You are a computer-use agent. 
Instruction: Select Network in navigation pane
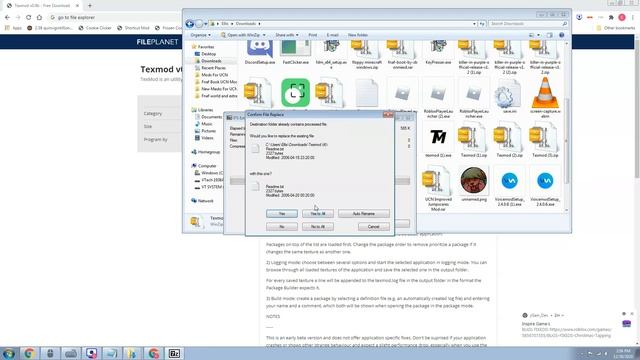click(x=205, y=201)
